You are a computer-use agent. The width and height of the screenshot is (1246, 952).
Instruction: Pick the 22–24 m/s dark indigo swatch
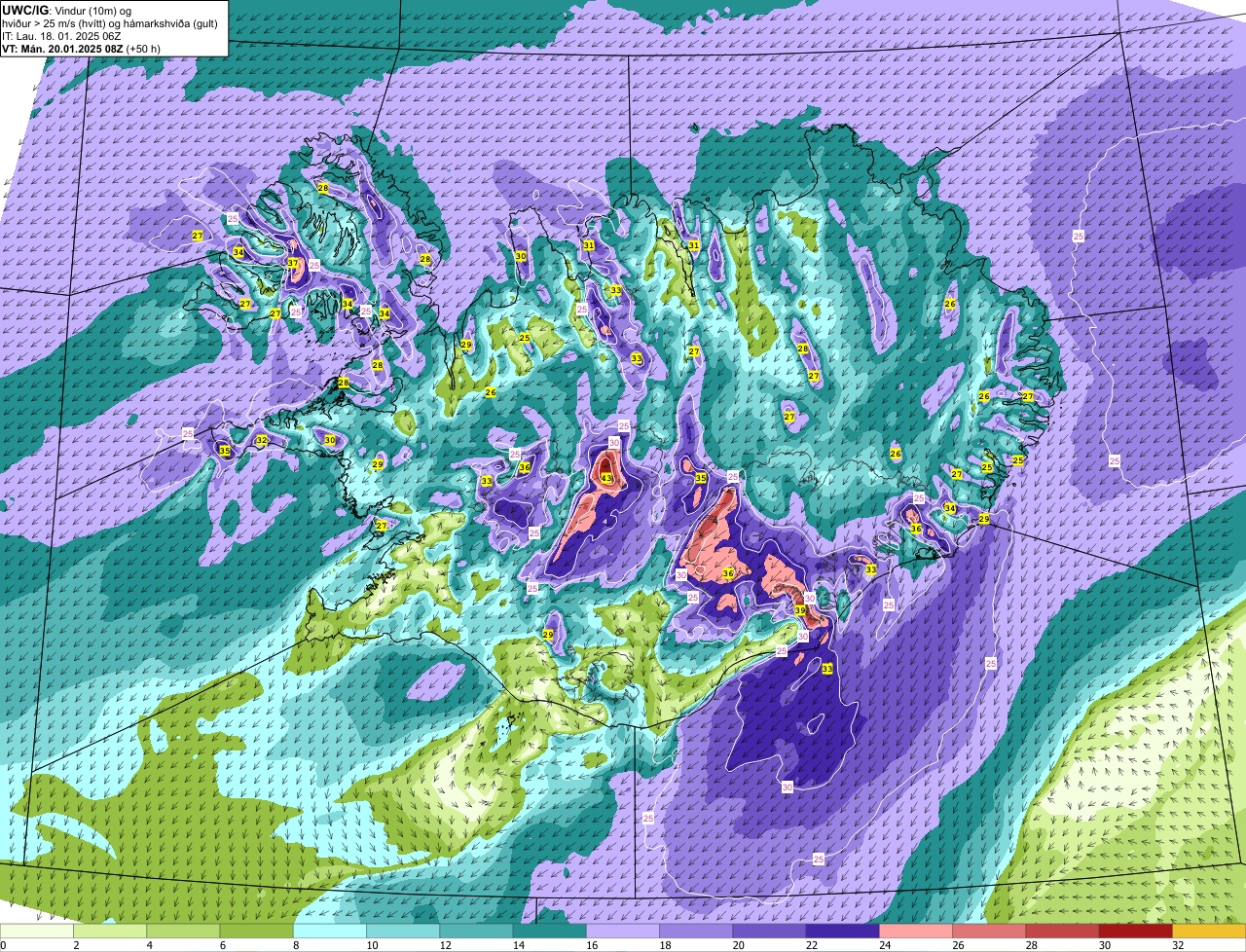pyautogui.click(x=842, y=932)
